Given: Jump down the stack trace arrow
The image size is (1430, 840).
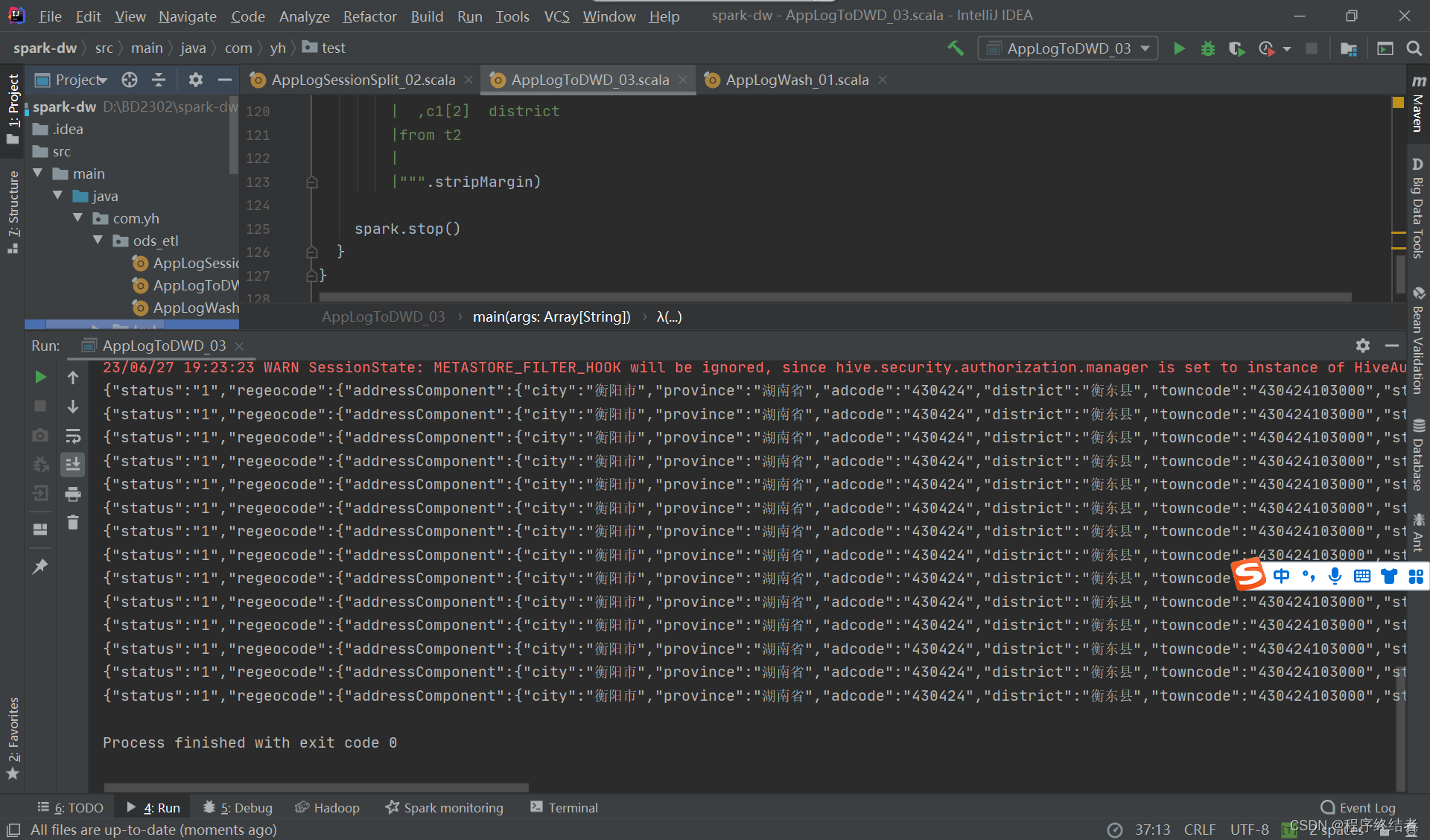Looking at the screenshot, I should pyautogui.click(x=73, y=406).
